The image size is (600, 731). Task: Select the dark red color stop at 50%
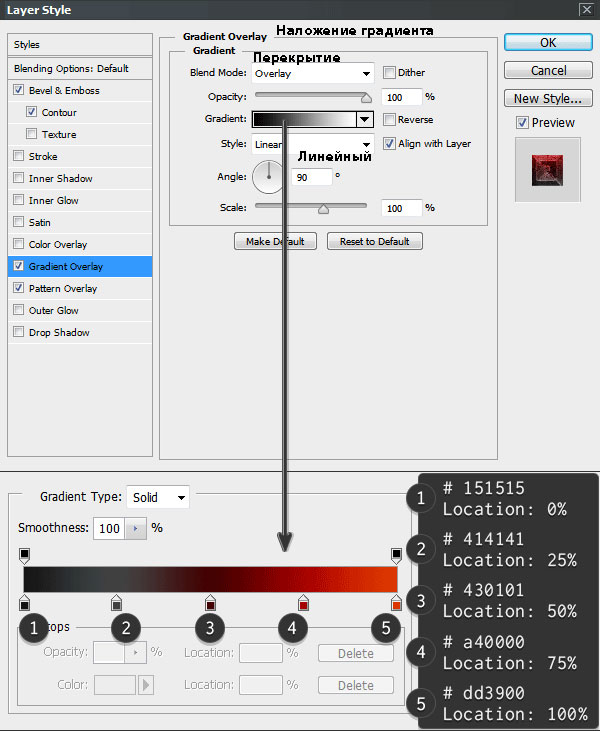[x=210, y=603]
